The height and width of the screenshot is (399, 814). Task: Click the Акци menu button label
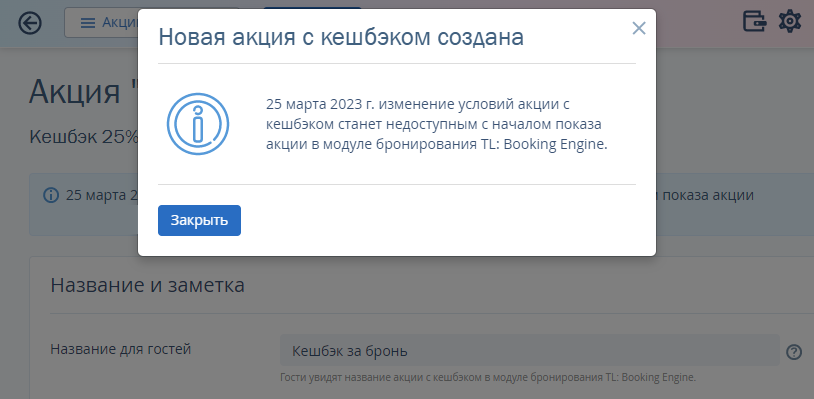(119, 22)
